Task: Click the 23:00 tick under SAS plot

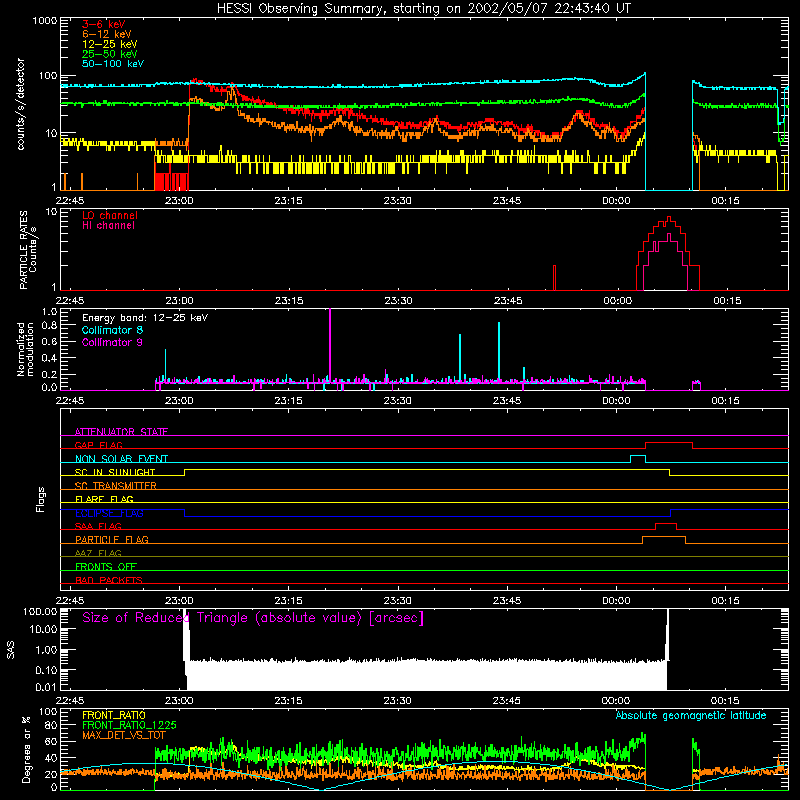Action: click(179, 701)
